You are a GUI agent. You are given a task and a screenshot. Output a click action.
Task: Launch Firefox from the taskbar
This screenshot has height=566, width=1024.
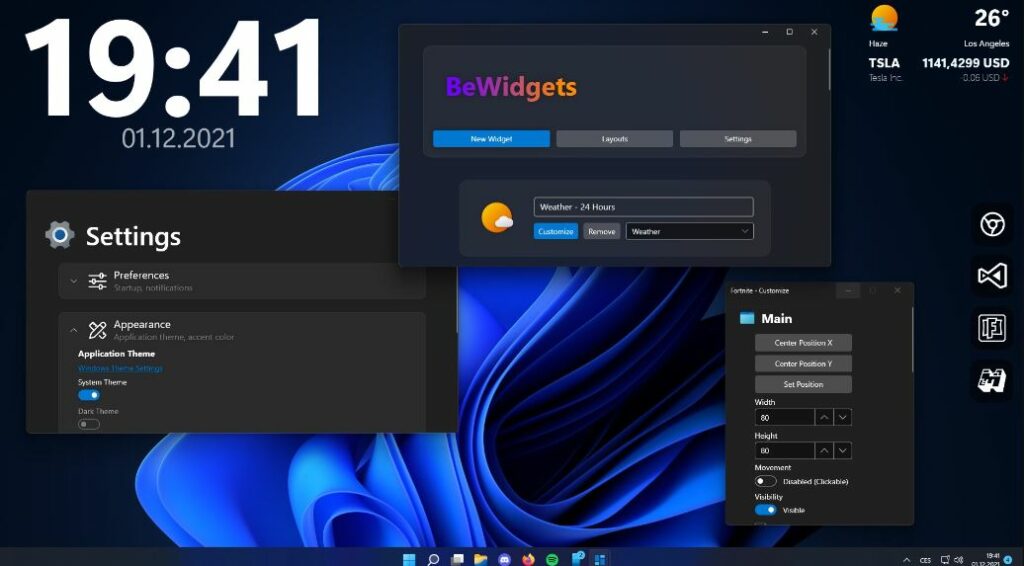pyautogui.click(x=528, y=559)
